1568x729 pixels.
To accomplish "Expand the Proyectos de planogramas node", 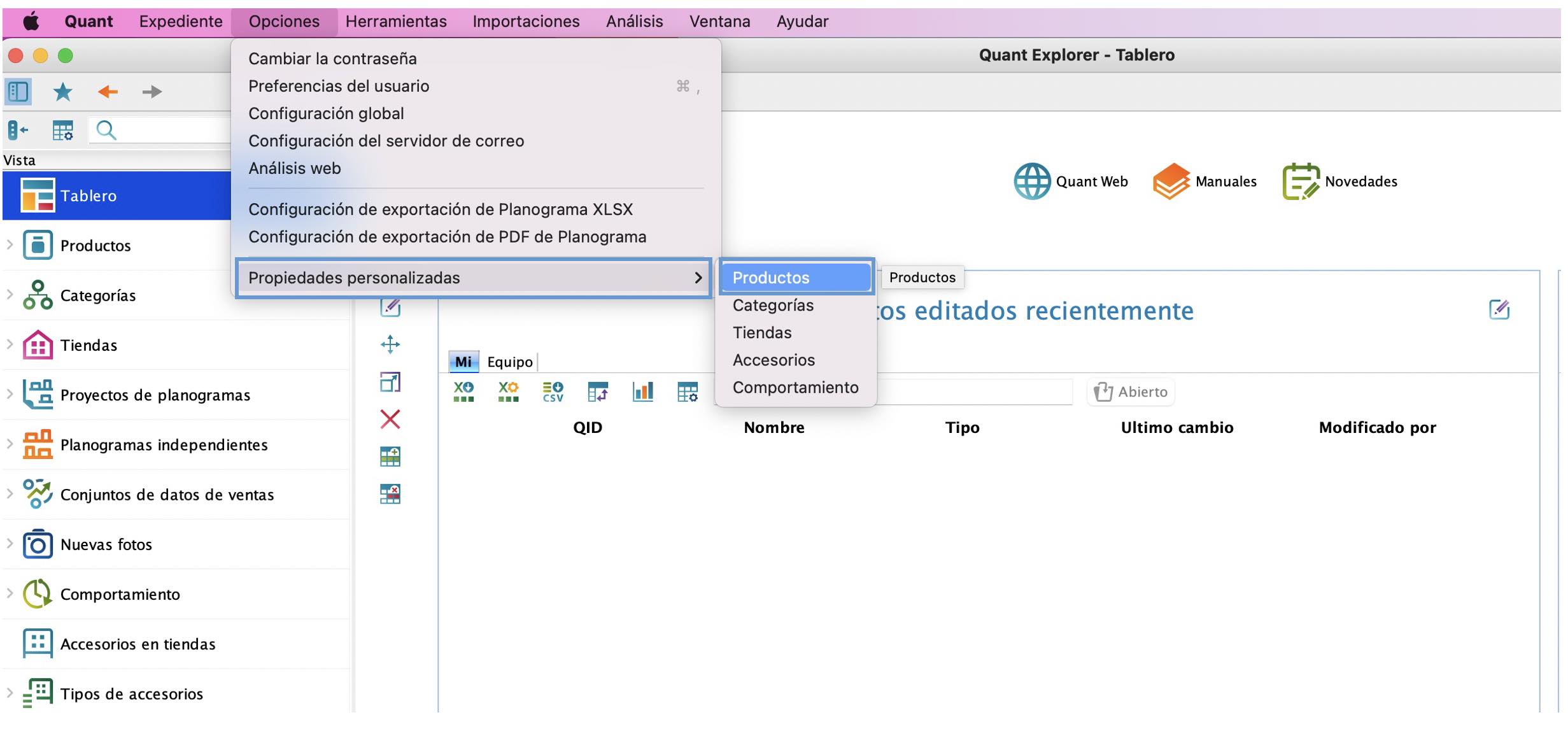I will pyautogui.click(x=10, y=395).
